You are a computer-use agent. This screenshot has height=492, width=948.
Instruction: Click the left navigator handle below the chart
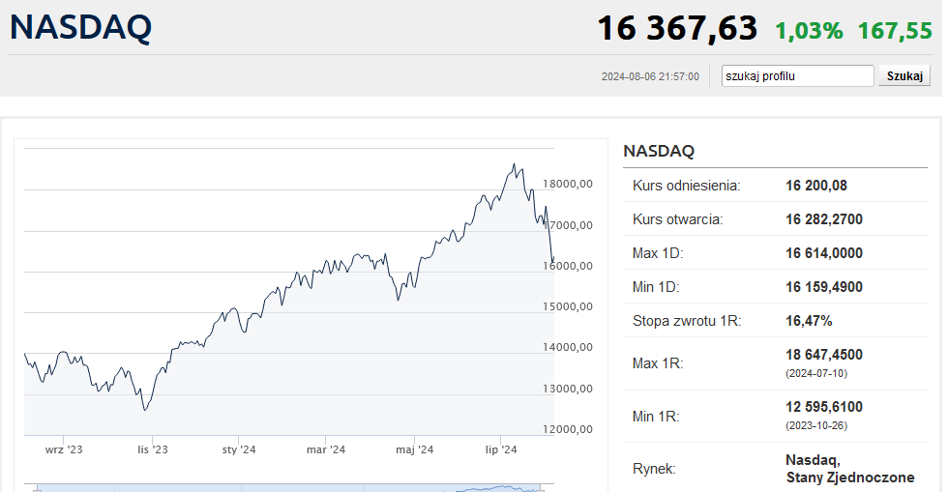tap(37, 488)
